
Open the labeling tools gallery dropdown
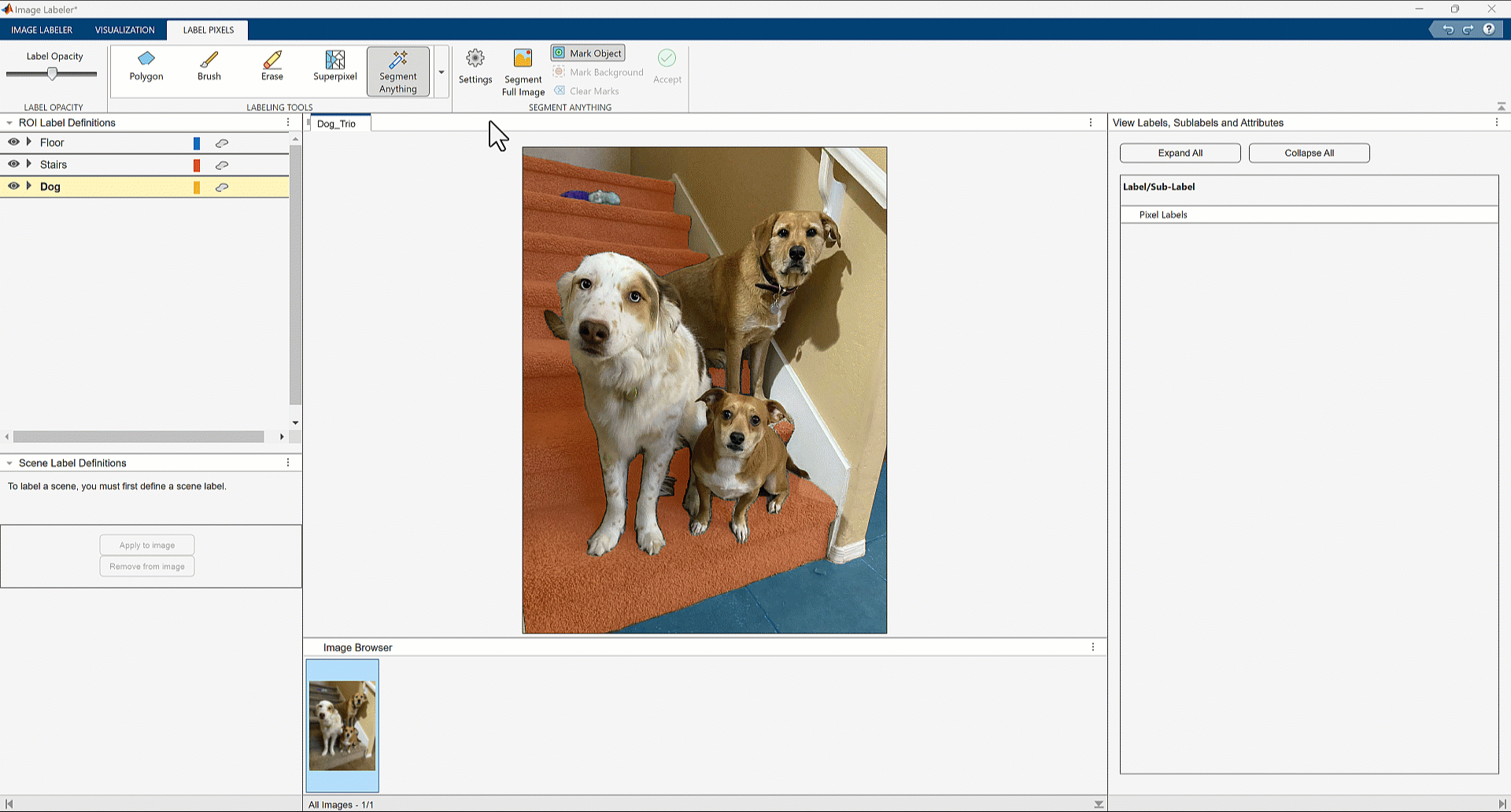coord(441,72)
